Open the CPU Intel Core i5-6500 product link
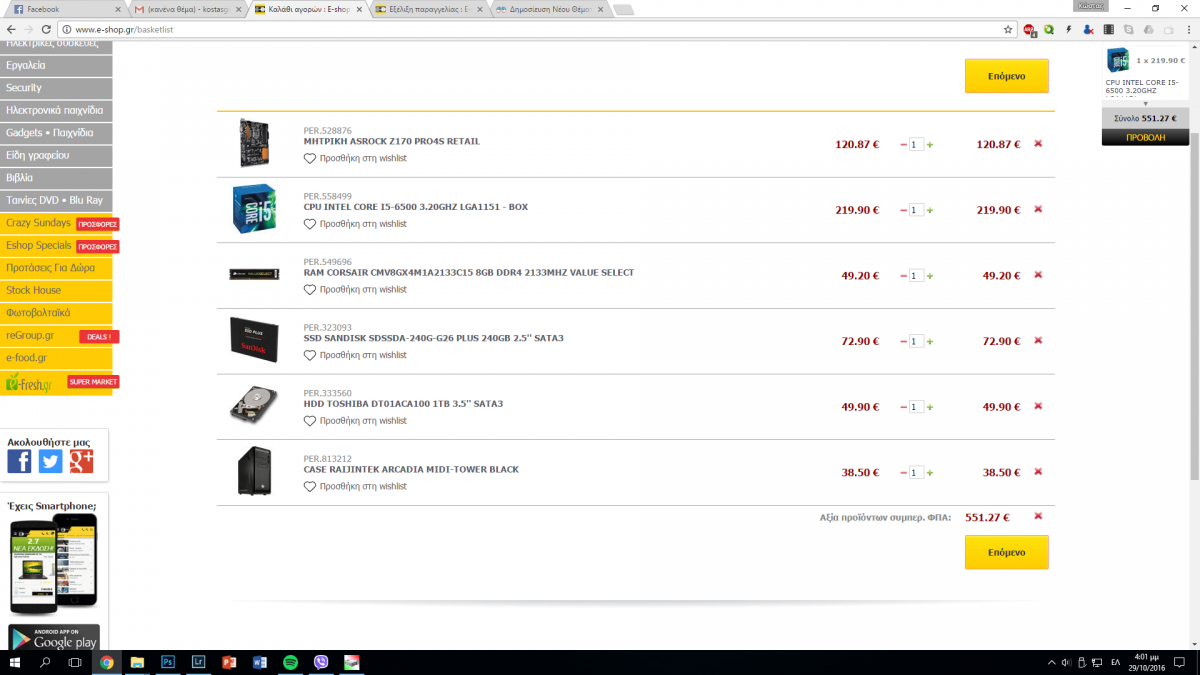The height and width of the screenshot is (675, 1200). tap(416, 207)
